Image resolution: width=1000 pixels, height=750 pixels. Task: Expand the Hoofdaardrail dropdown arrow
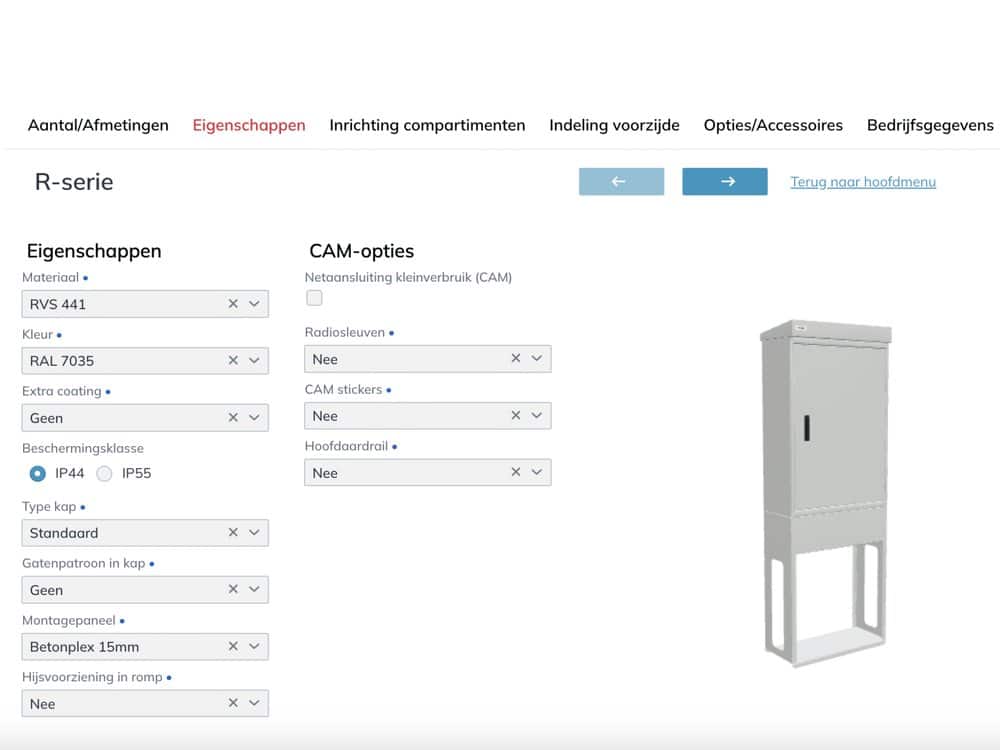pyautogui.click(x=537, y=472)
